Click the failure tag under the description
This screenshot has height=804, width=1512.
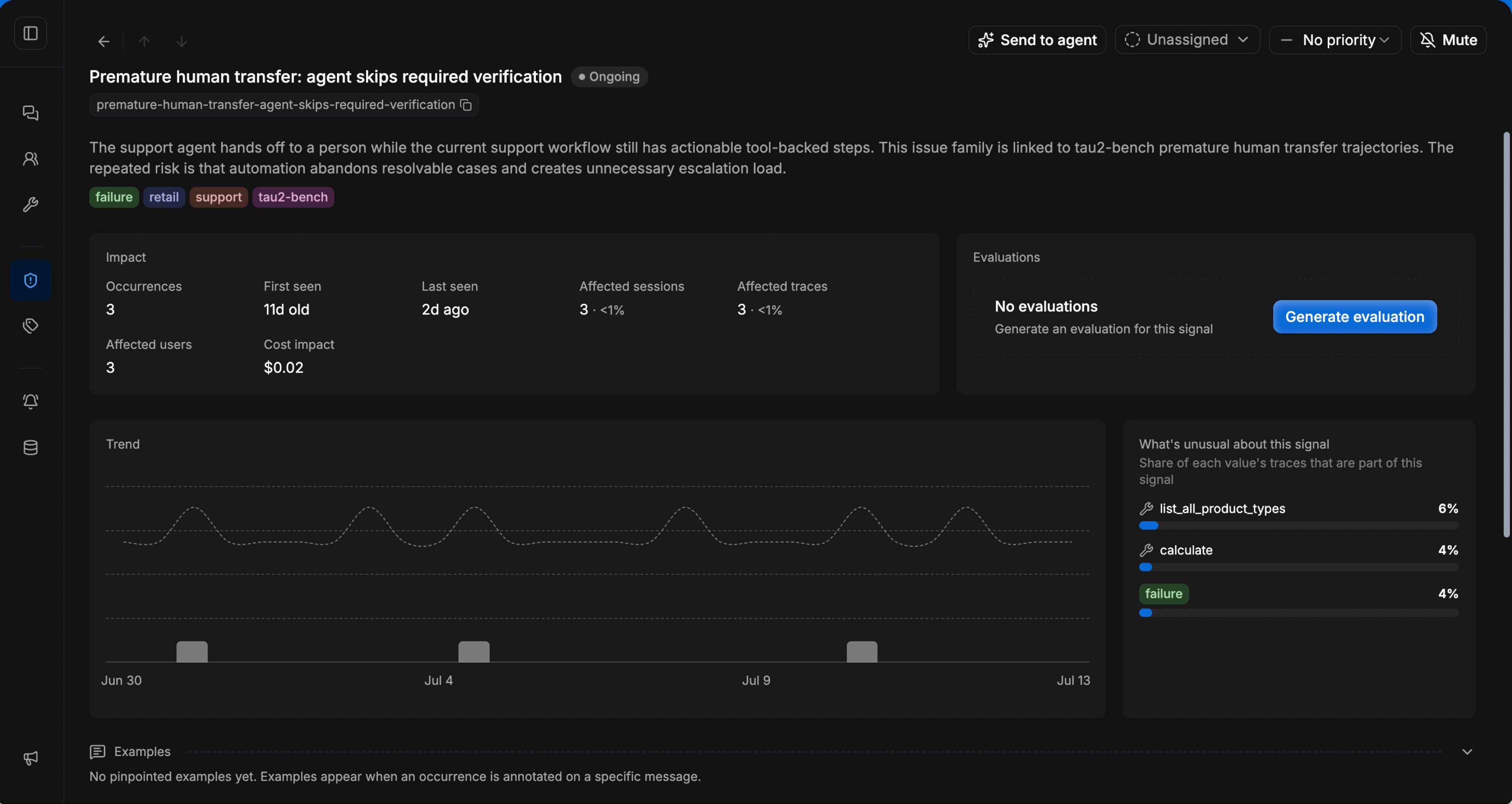pyautogui.click(x=114, y=197)
